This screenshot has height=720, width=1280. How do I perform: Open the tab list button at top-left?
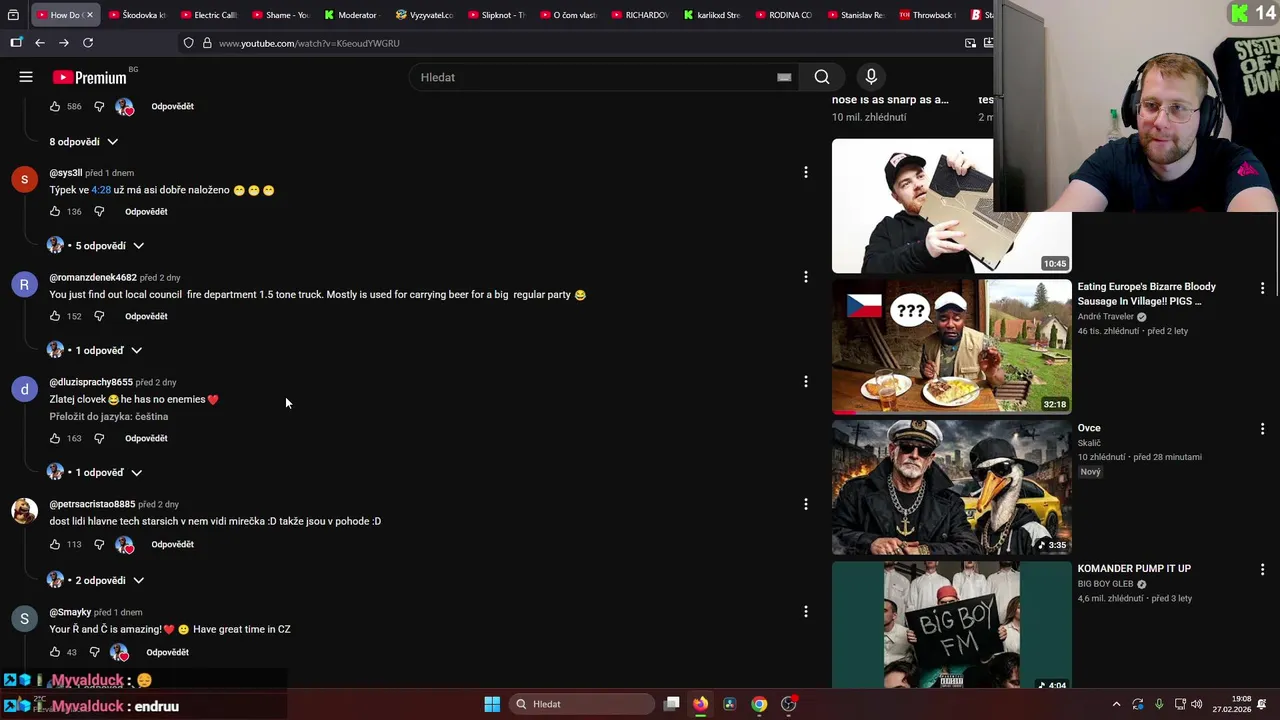[13, 15]
